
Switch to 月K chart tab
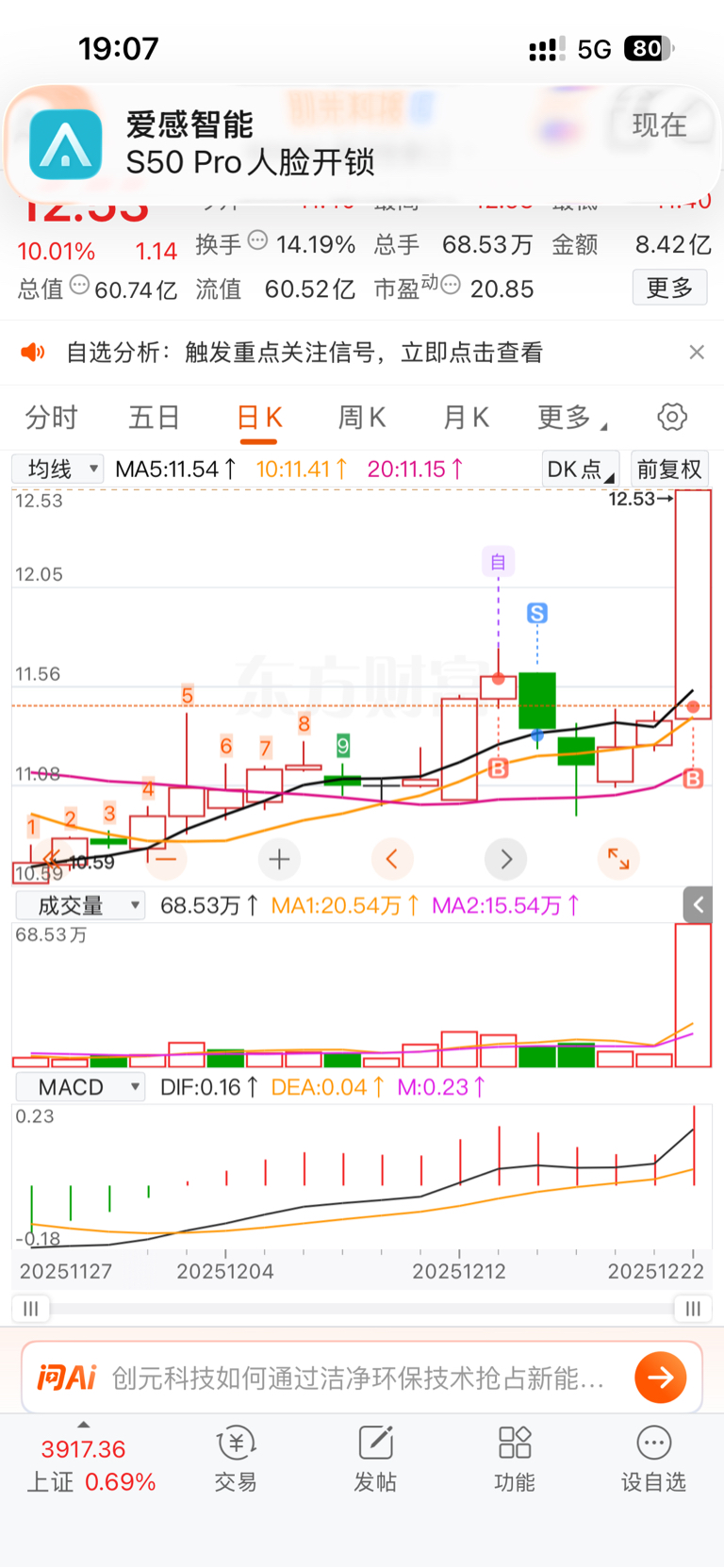466,417
